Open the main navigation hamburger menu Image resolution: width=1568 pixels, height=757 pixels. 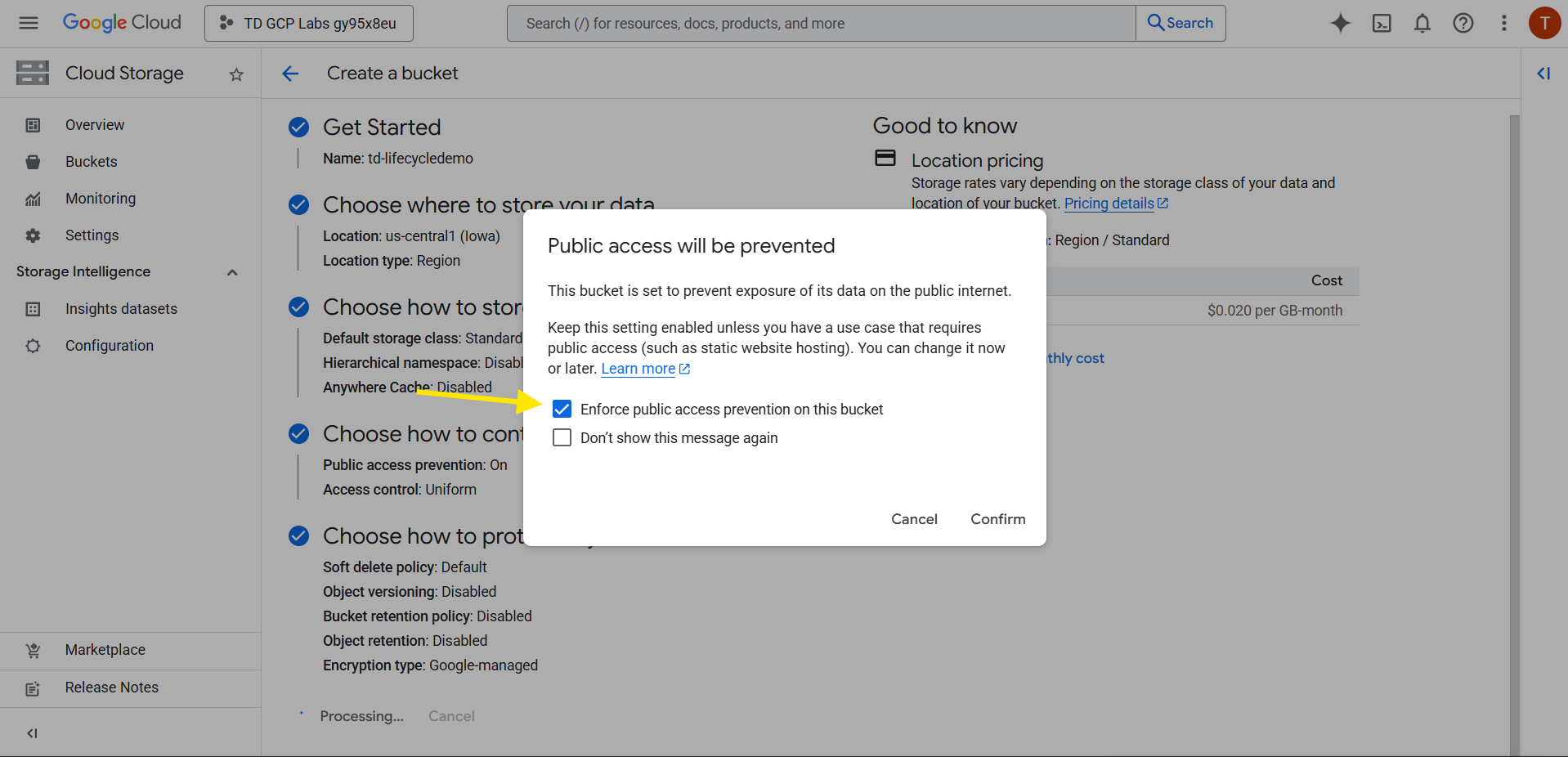click(x=29, y=23)
